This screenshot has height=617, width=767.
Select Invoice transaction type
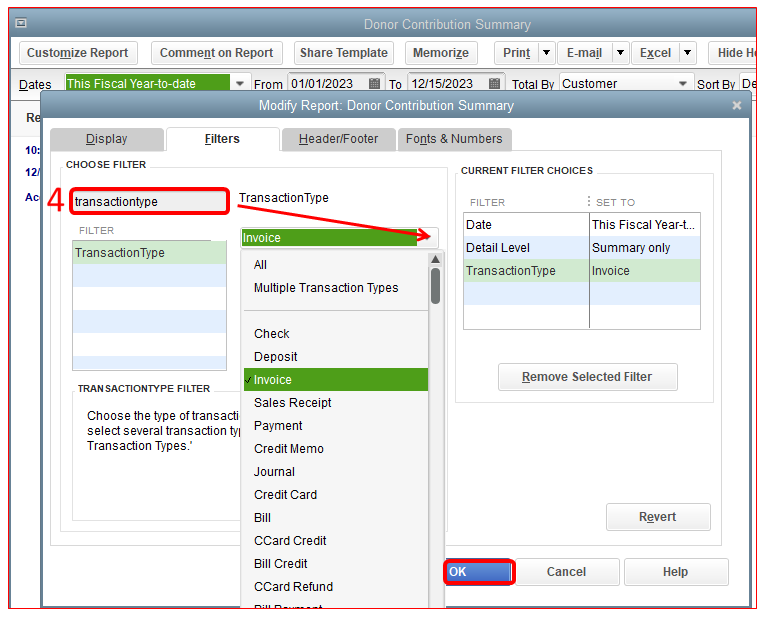(336, 380)
